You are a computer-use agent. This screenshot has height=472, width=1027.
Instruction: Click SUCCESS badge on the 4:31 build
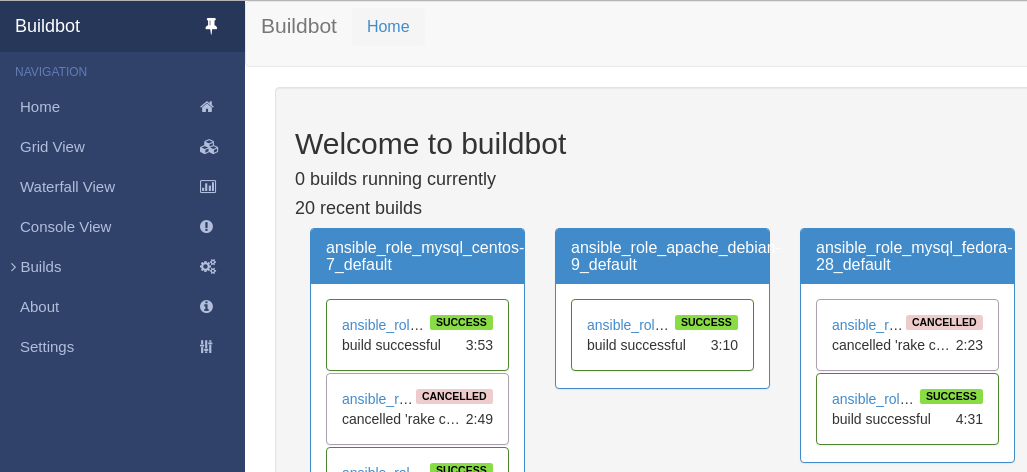click(x=951, y=396)
